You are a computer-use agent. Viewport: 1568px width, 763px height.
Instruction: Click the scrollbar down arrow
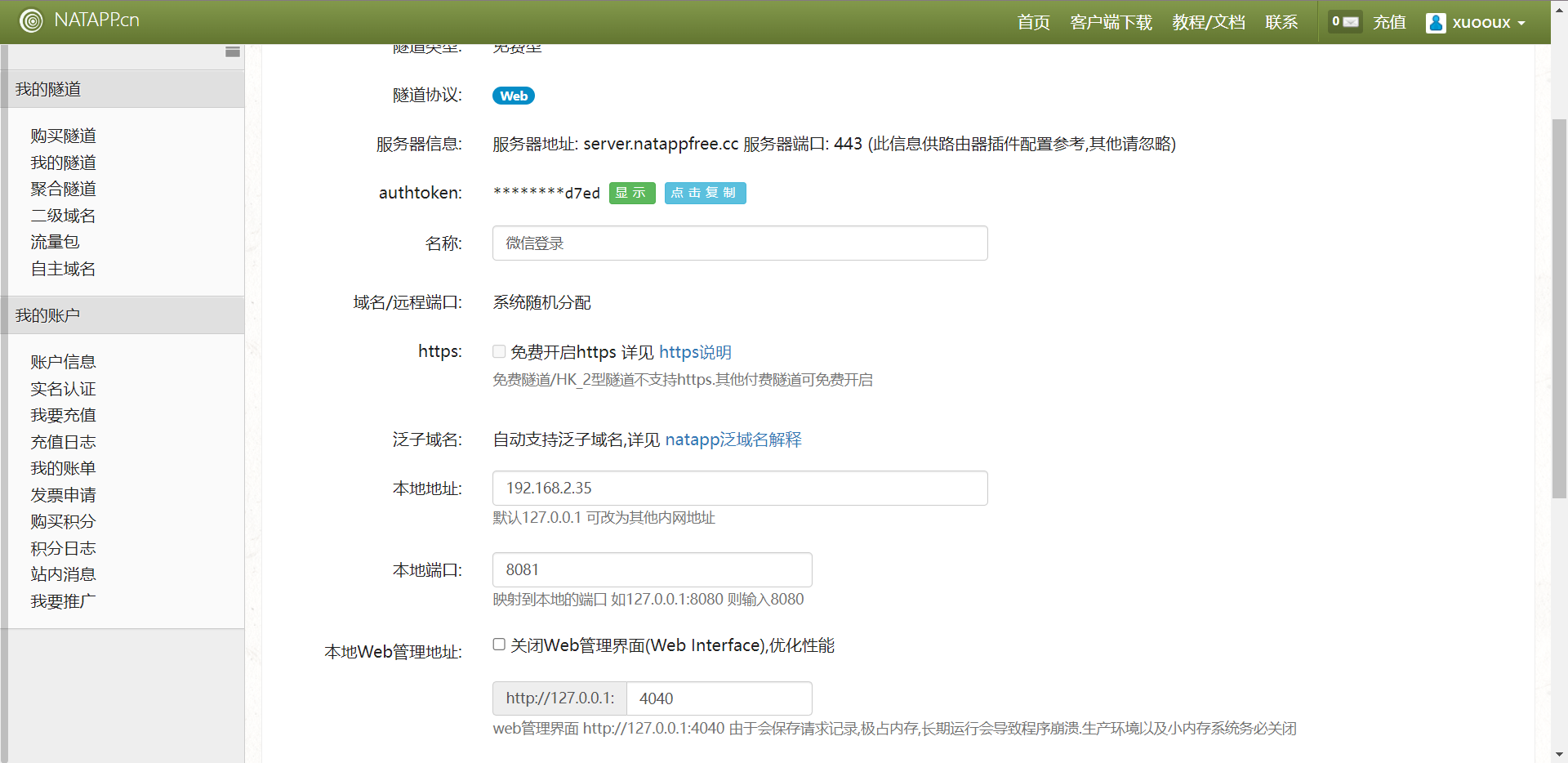(1559, 755)
